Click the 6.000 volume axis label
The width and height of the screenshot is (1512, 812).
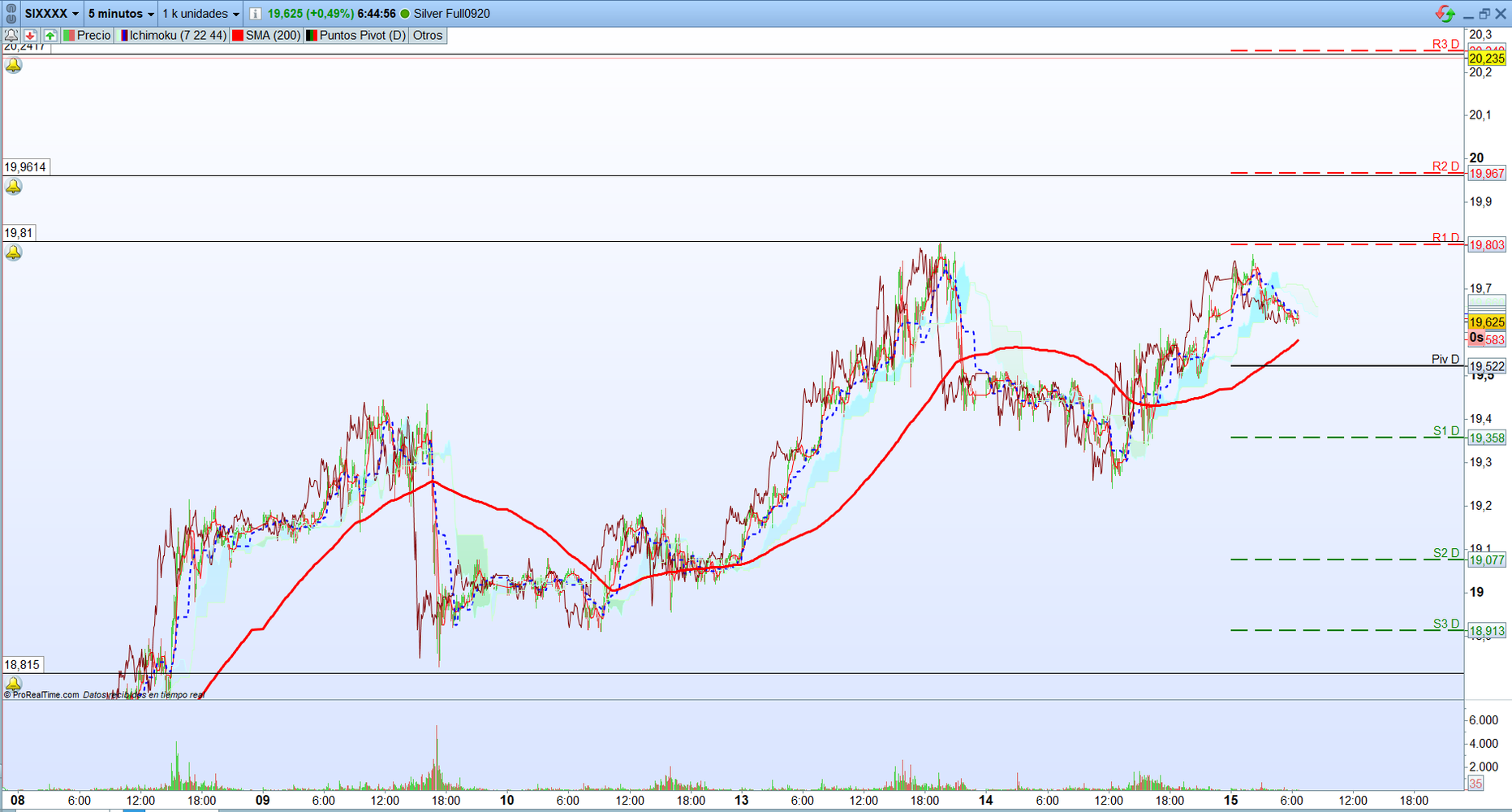[1484, 720]
